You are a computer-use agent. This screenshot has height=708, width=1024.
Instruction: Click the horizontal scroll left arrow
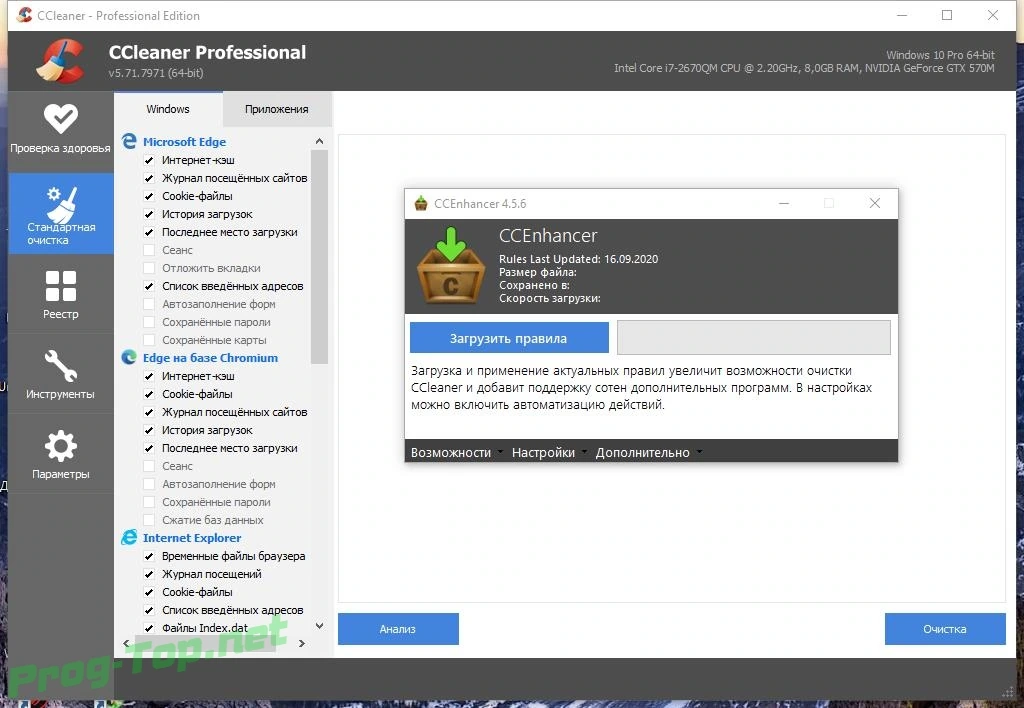pos(126,643)
